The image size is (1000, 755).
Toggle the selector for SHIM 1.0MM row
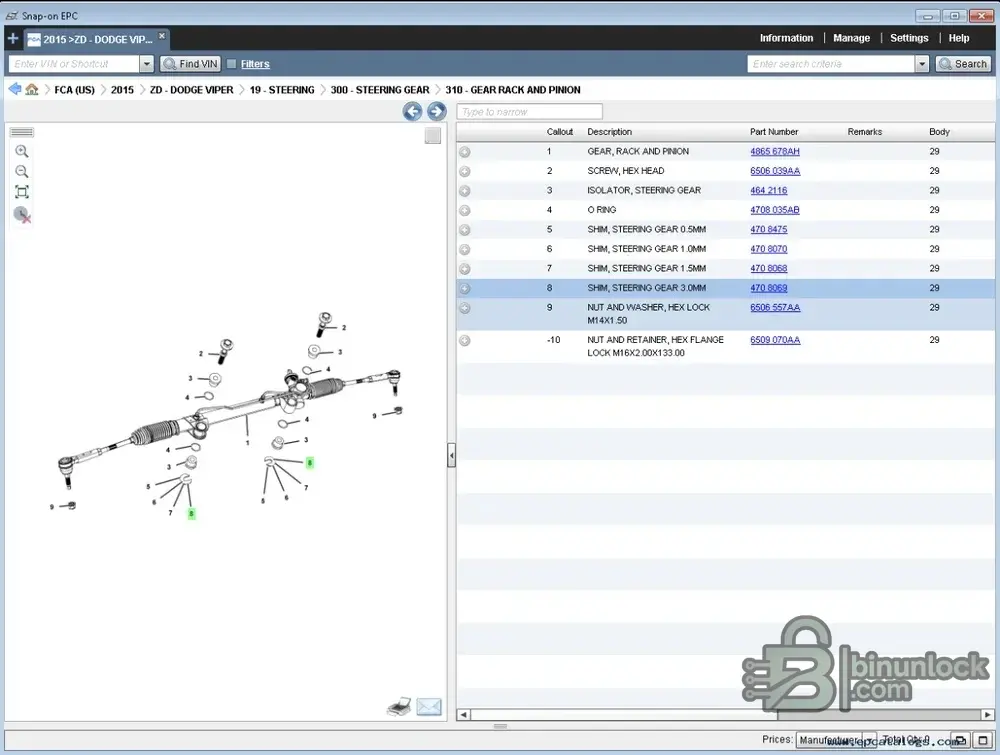tap(465, 249)
